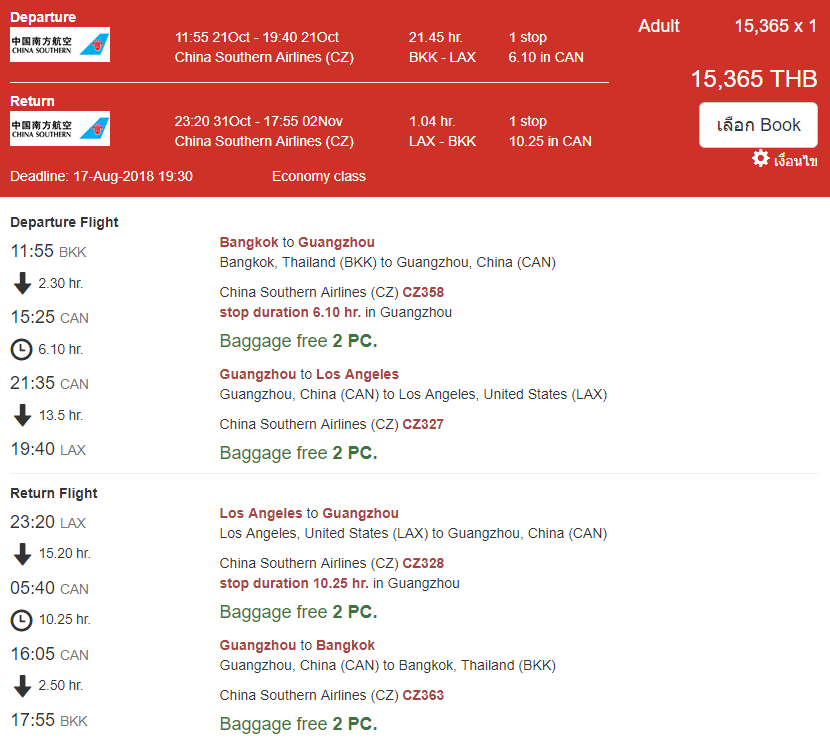Book this flight with the เลือก Book button
The width and height of the screenshot is (830, 753).
pyautogui.click(x=758, y=125)
